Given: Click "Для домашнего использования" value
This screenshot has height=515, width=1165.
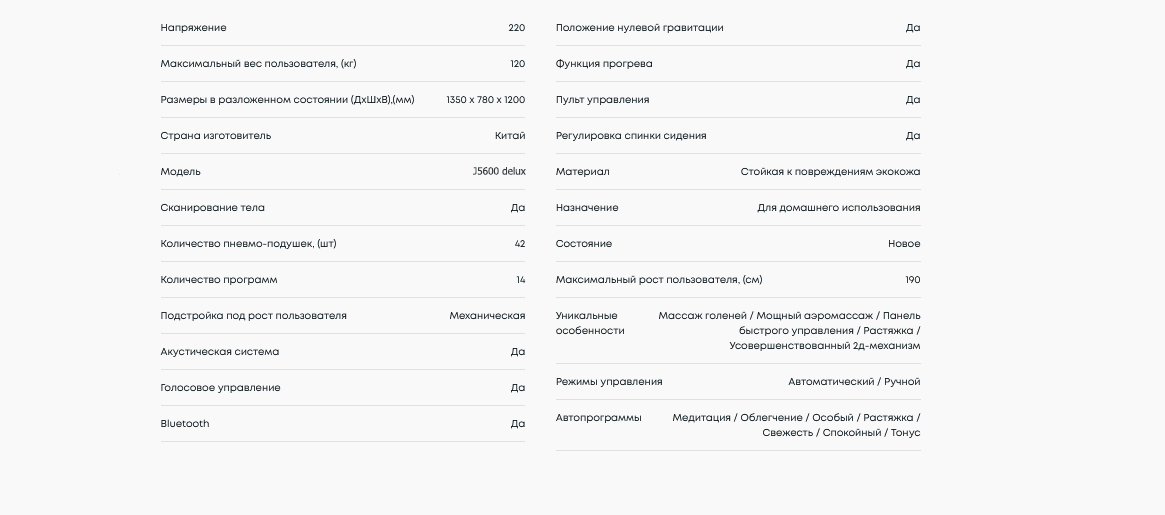Looking at the screenshot, I should pyautogui.click(x=838, y=208).
